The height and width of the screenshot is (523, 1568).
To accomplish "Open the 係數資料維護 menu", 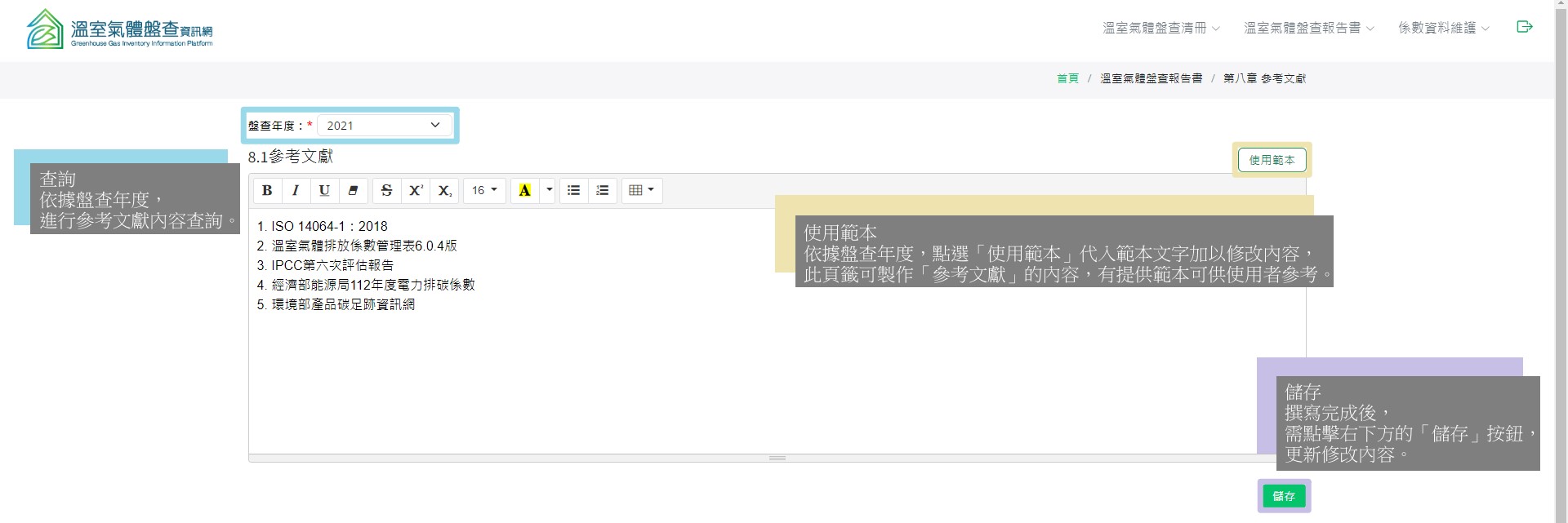I will (x=1443, y=28).
